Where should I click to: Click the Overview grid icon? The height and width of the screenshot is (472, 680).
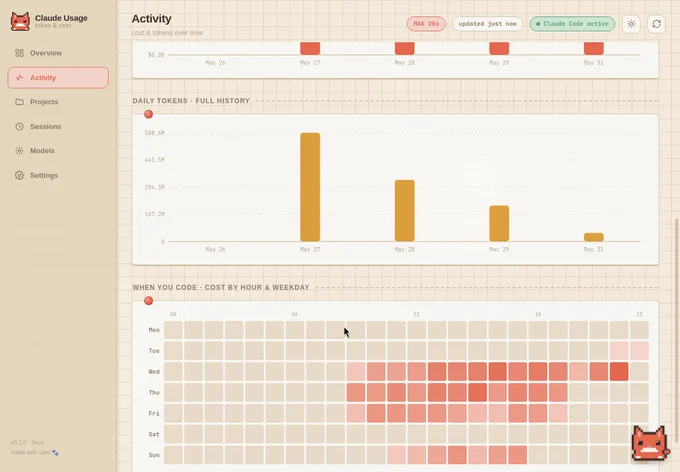click(20, 53)
